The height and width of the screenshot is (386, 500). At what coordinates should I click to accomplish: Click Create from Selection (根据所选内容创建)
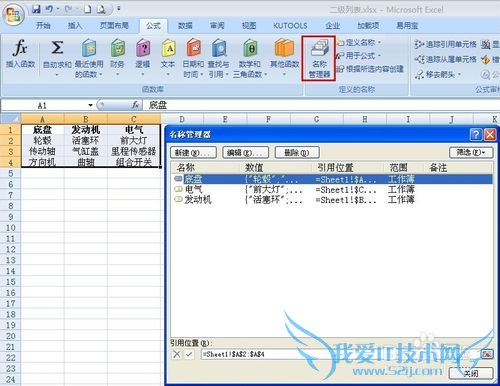click(x=370, y=69)
